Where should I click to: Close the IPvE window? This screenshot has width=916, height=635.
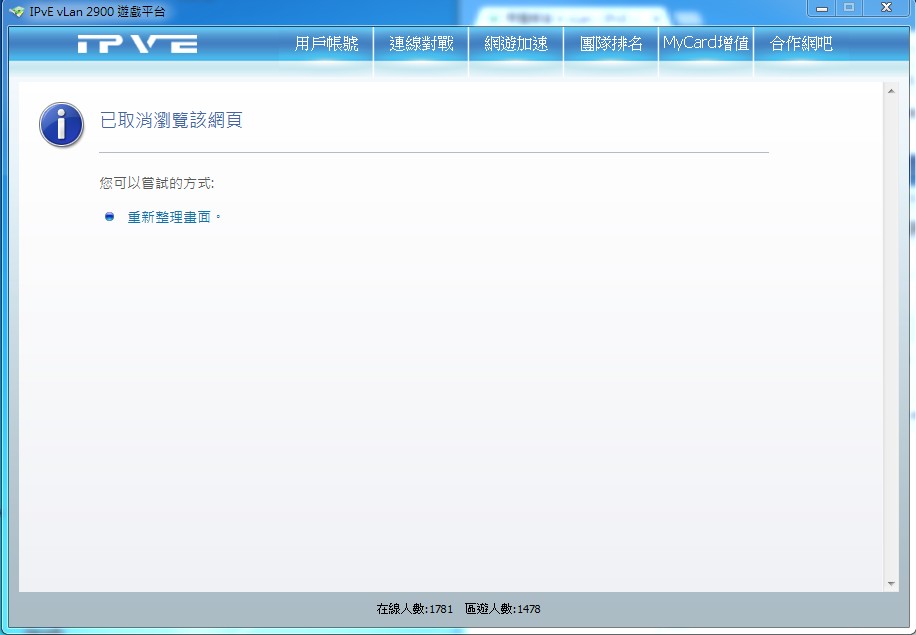886,8
